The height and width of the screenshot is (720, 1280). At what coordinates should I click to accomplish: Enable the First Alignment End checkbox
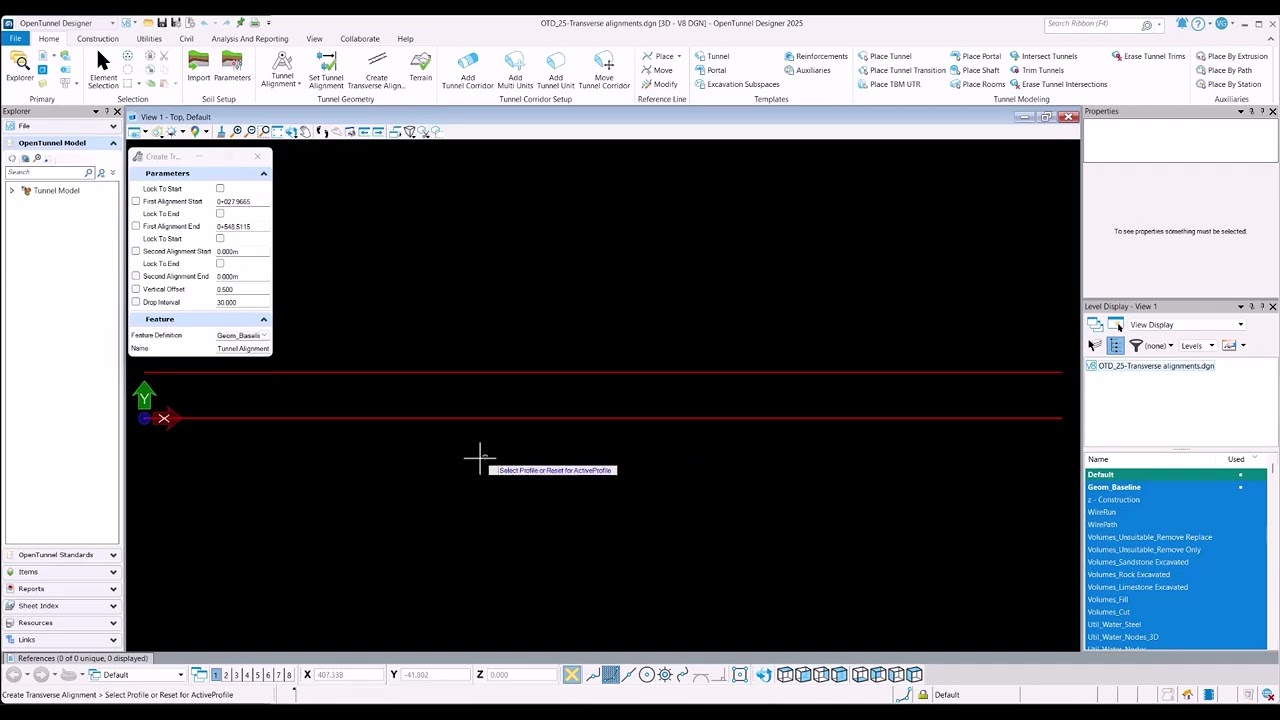pos(136,226)
